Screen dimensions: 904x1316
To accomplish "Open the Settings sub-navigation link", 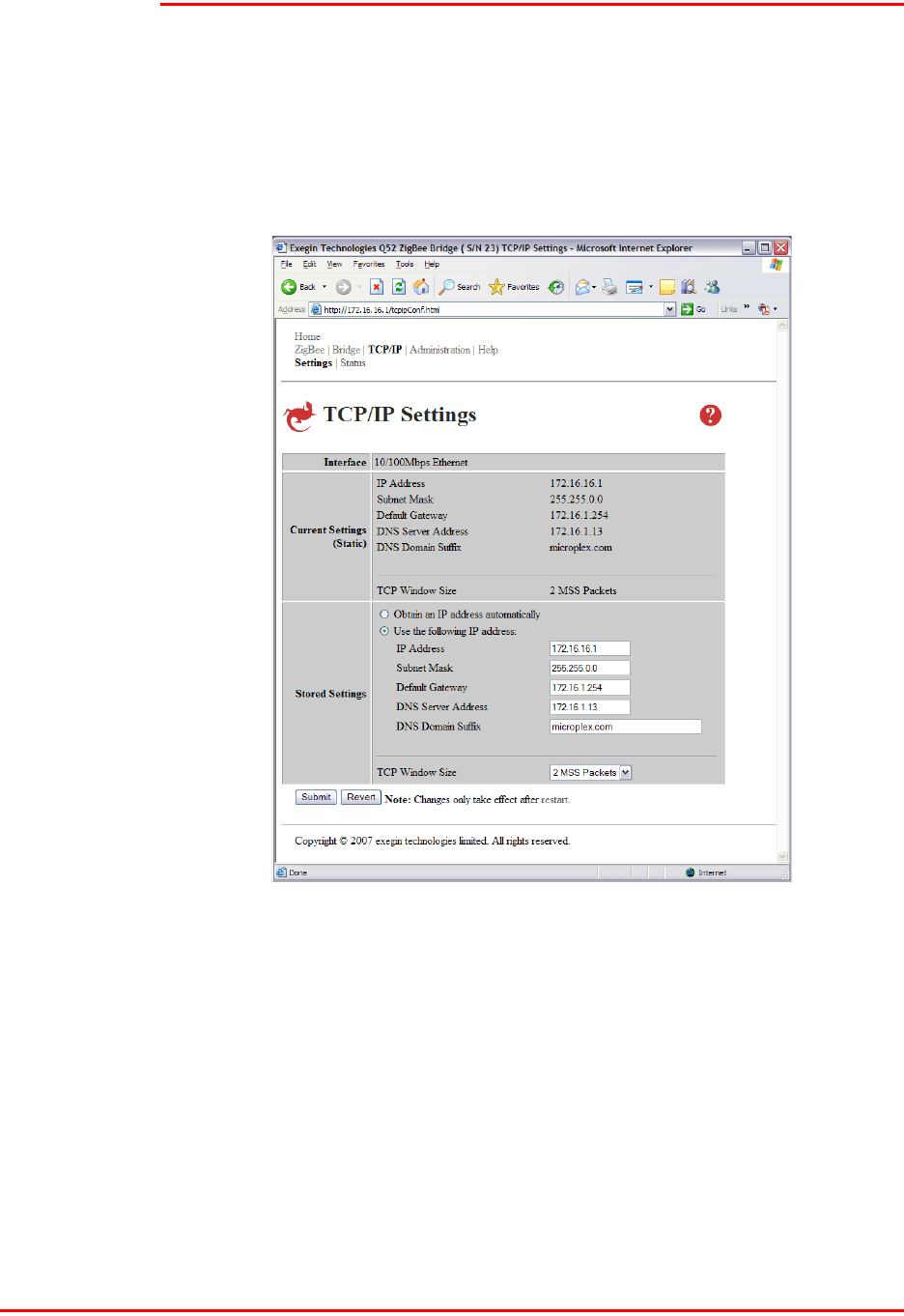I will click(313, 363).
